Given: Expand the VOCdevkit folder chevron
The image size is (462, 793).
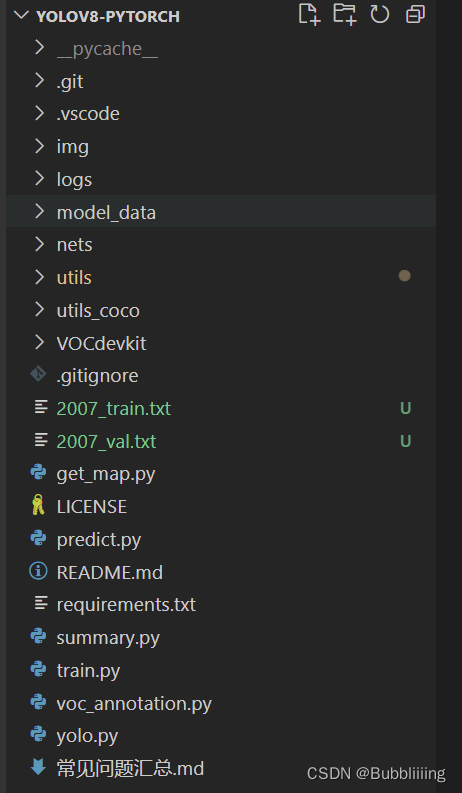Looking at the screenshot, I should (40, 342).
